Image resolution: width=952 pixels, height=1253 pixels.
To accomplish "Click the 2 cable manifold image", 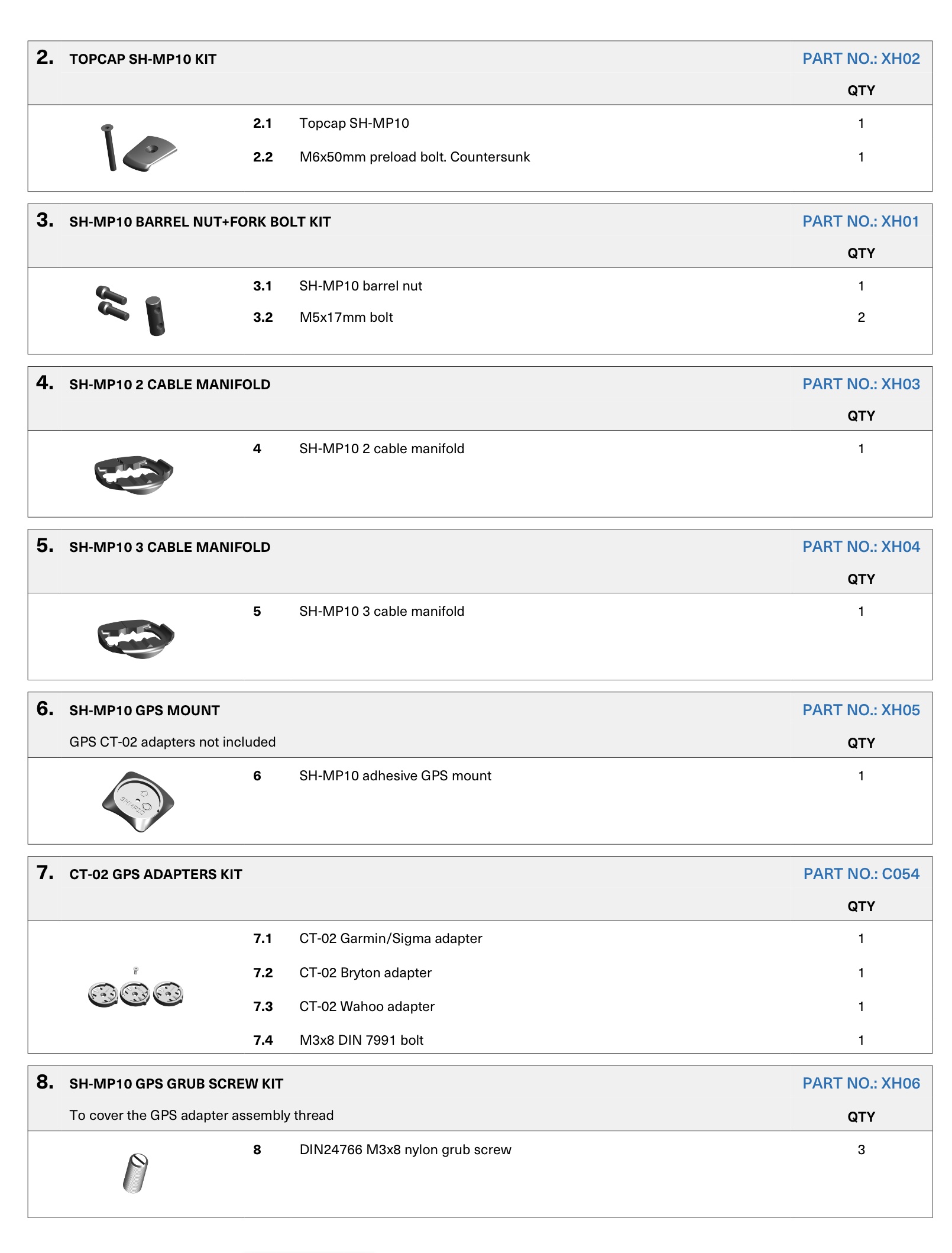I will point(134,474).
